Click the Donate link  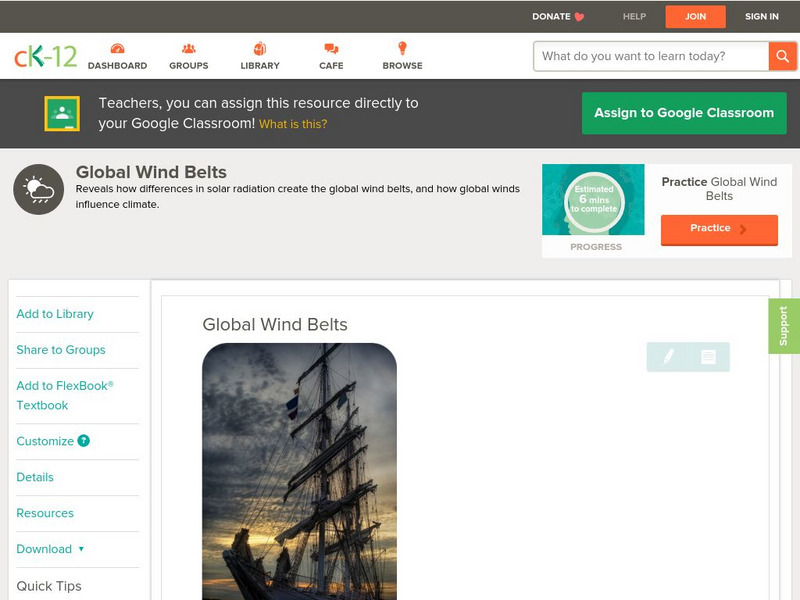coord(558,16)
